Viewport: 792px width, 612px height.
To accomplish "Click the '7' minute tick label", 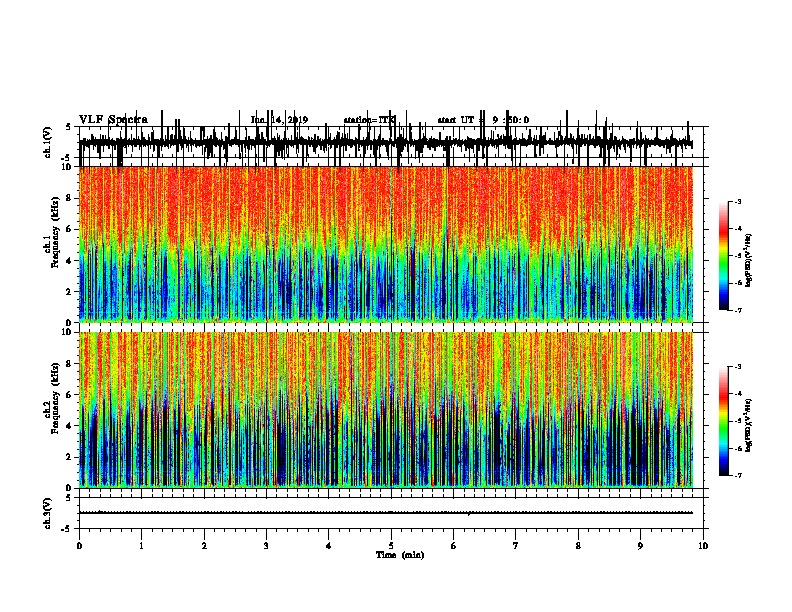I will click(516, 546).
